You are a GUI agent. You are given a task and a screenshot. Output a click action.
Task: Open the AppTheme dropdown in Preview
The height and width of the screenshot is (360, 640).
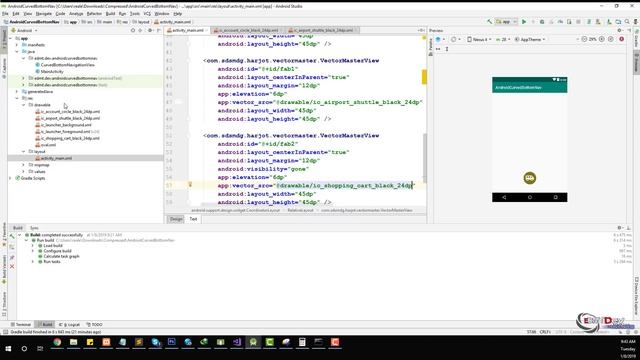click(530, 40)
